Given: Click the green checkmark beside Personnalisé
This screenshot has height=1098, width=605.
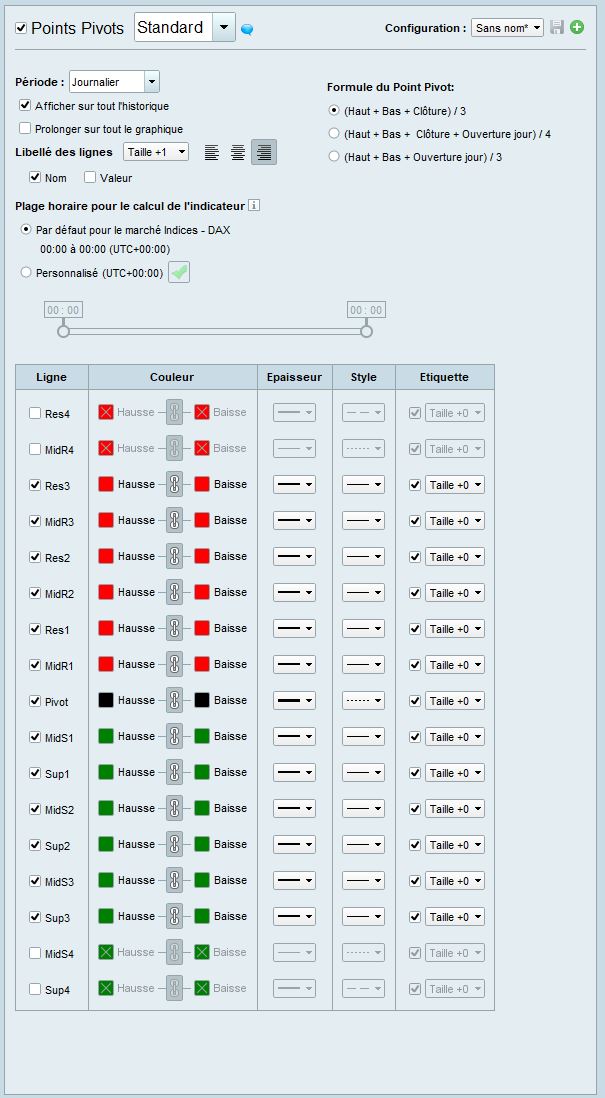Looking at the screenshot, I should (179, 273).
